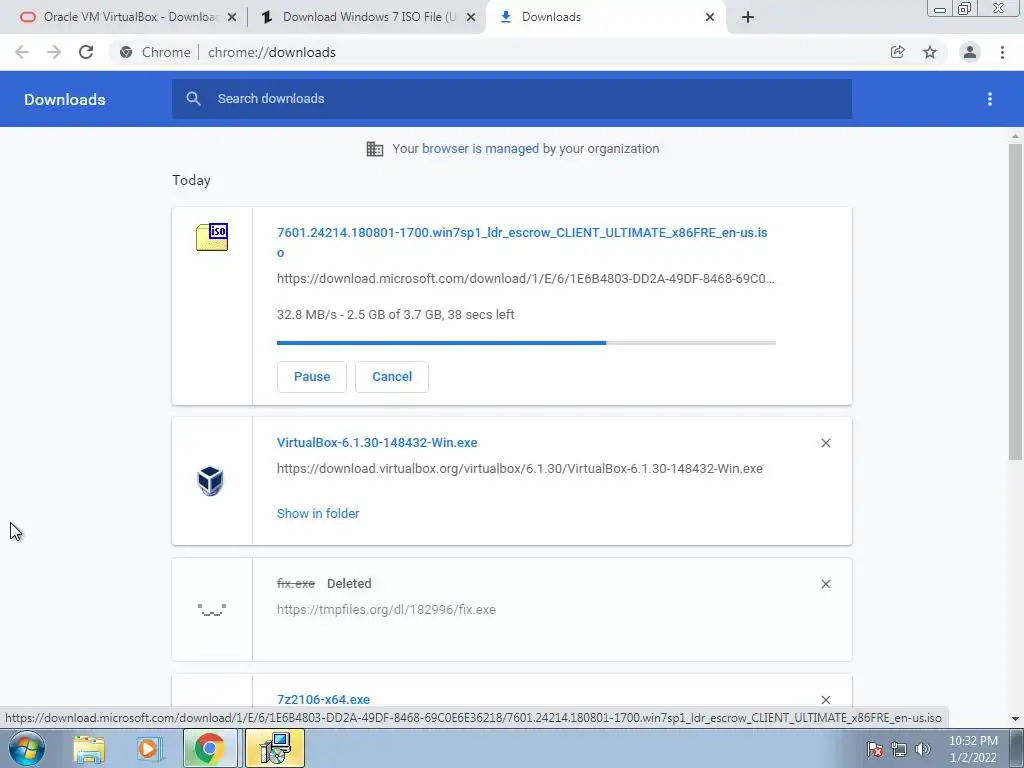
Task: Click the Today date heading
Action: [191, 180]
